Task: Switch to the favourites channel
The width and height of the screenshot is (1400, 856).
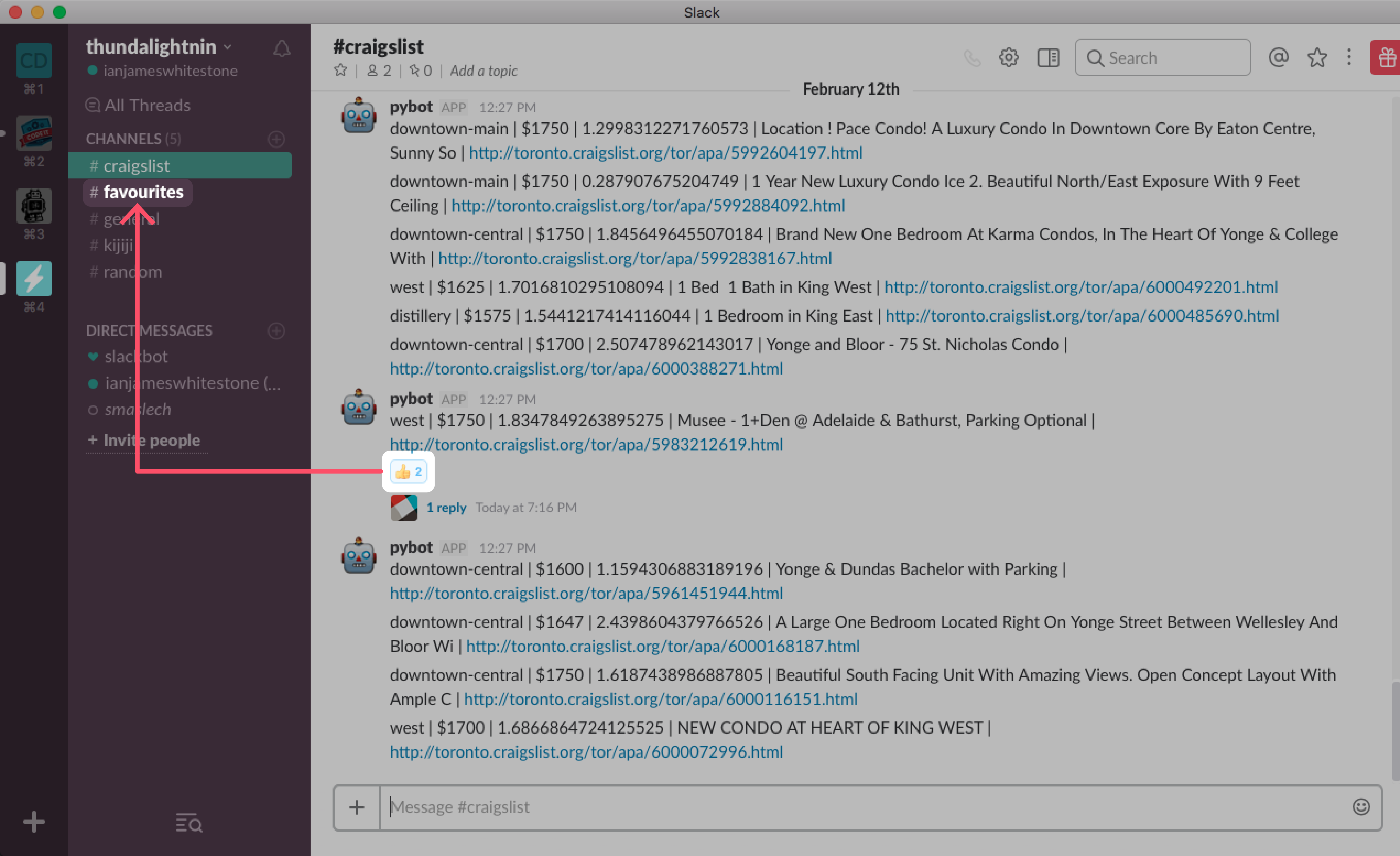Action: [x=143, y=192]
